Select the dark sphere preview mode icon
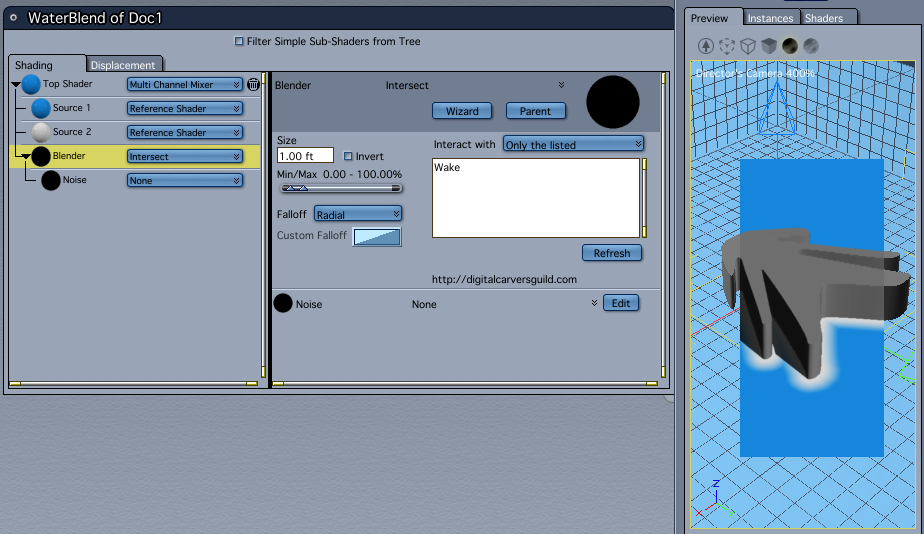Image resolution: width=924 pixels, height=534 pixels. 790,46
